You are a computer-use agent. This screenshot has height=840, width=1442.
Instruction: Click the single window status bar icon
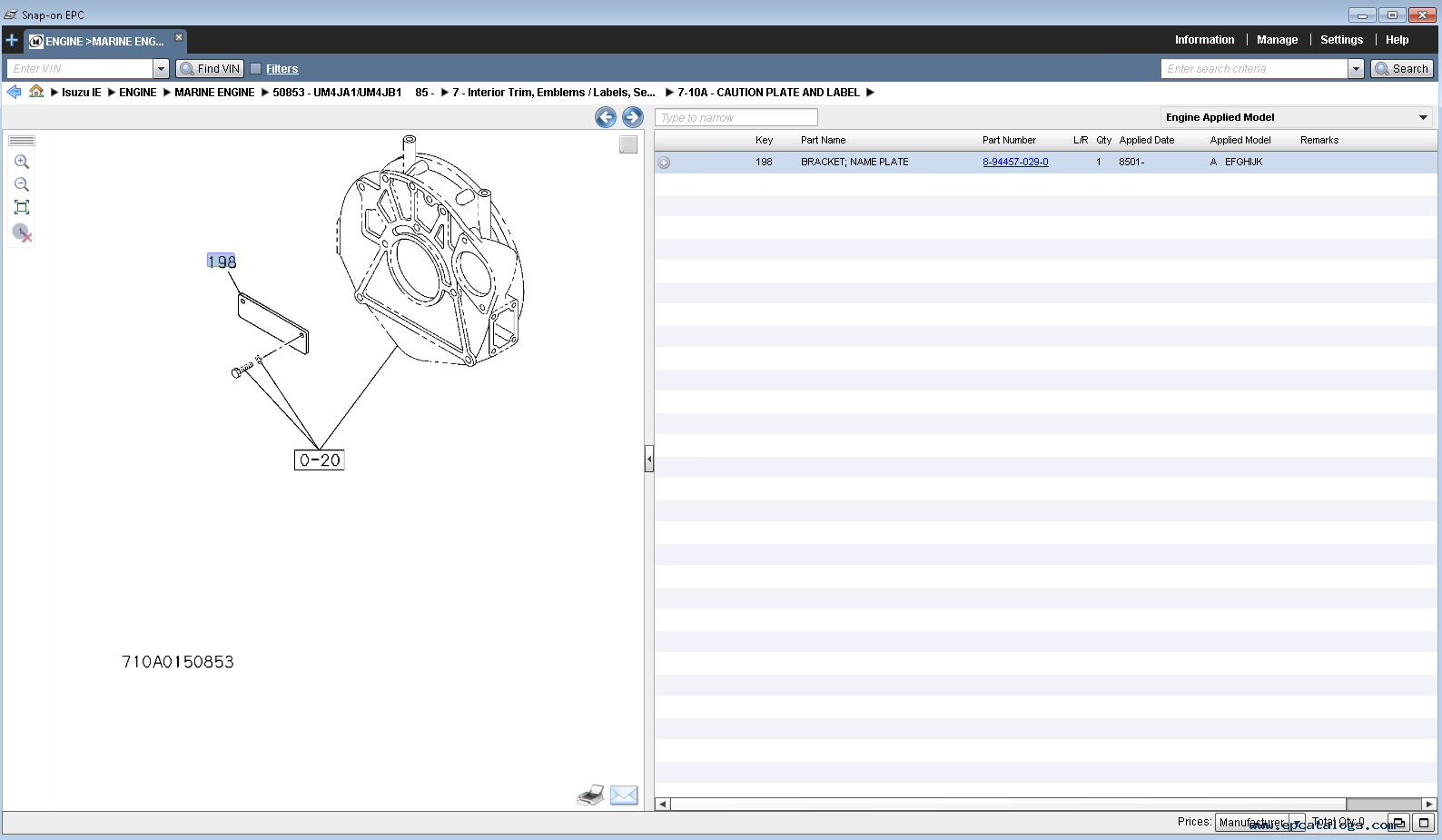click(1424, 823)
